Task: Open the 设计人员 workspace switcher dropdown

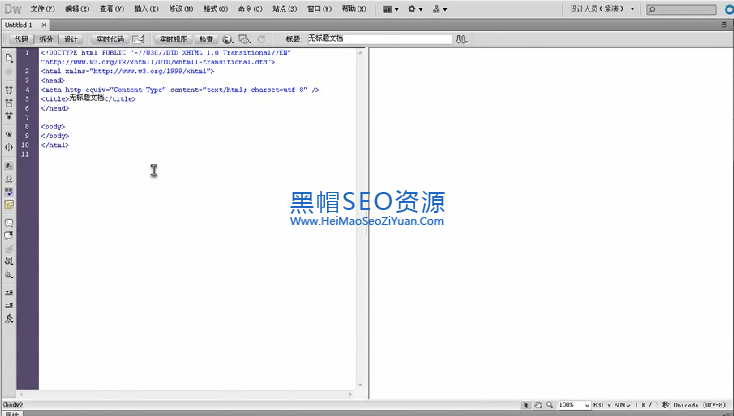Action: (602, 8)
